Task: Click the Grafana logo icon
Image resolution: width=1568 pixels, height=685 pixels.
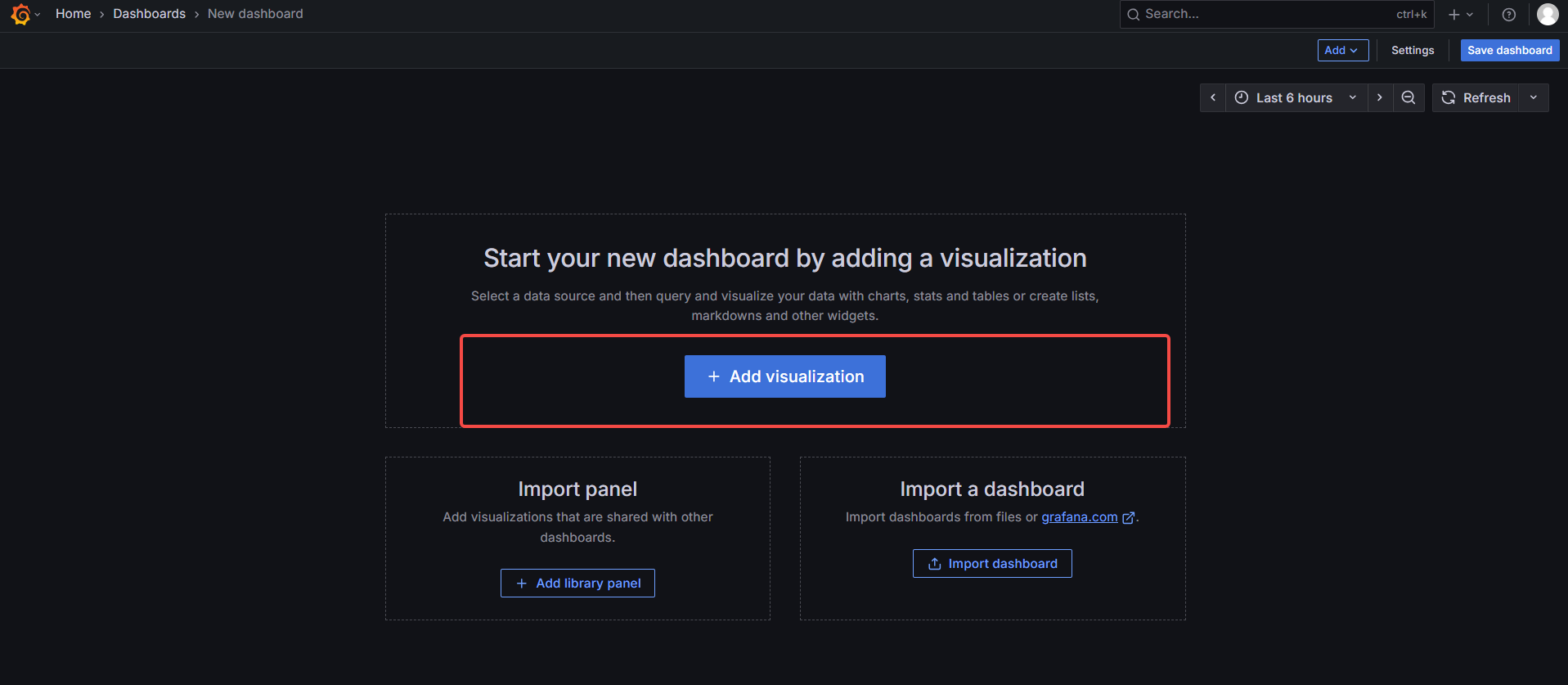Action: [x=20, y=14]
